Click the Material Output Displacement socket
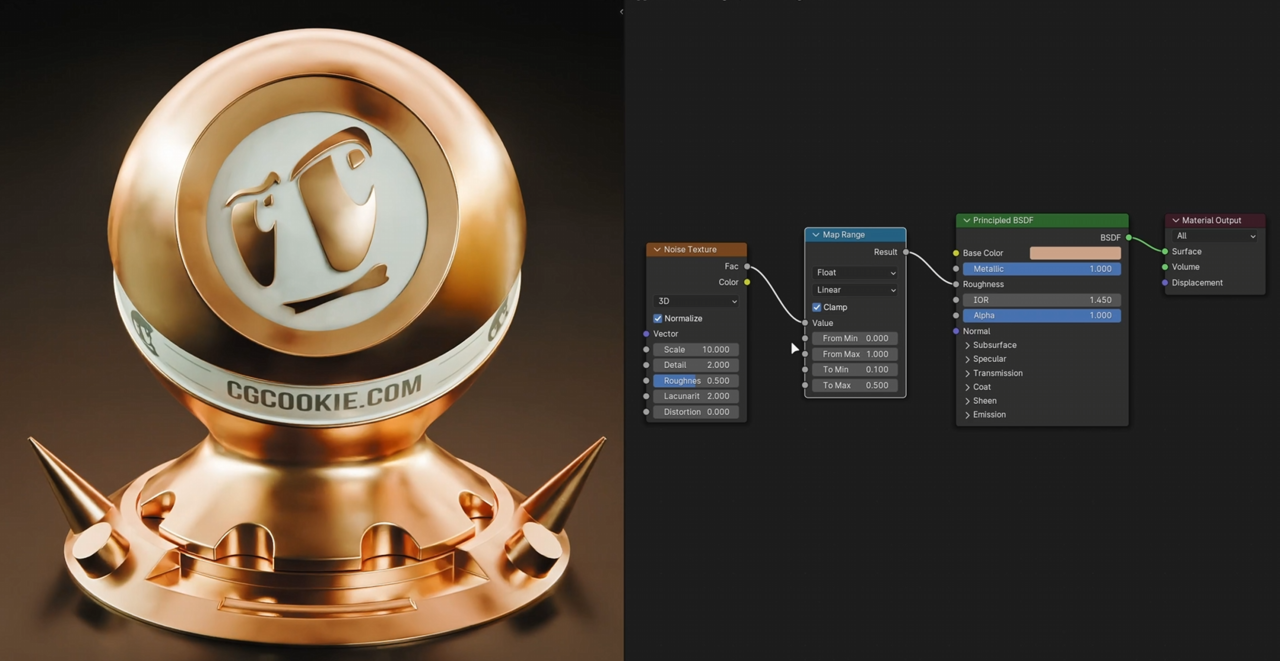1280x661 pixels. pyautogui.click(x=1165, y=282)
